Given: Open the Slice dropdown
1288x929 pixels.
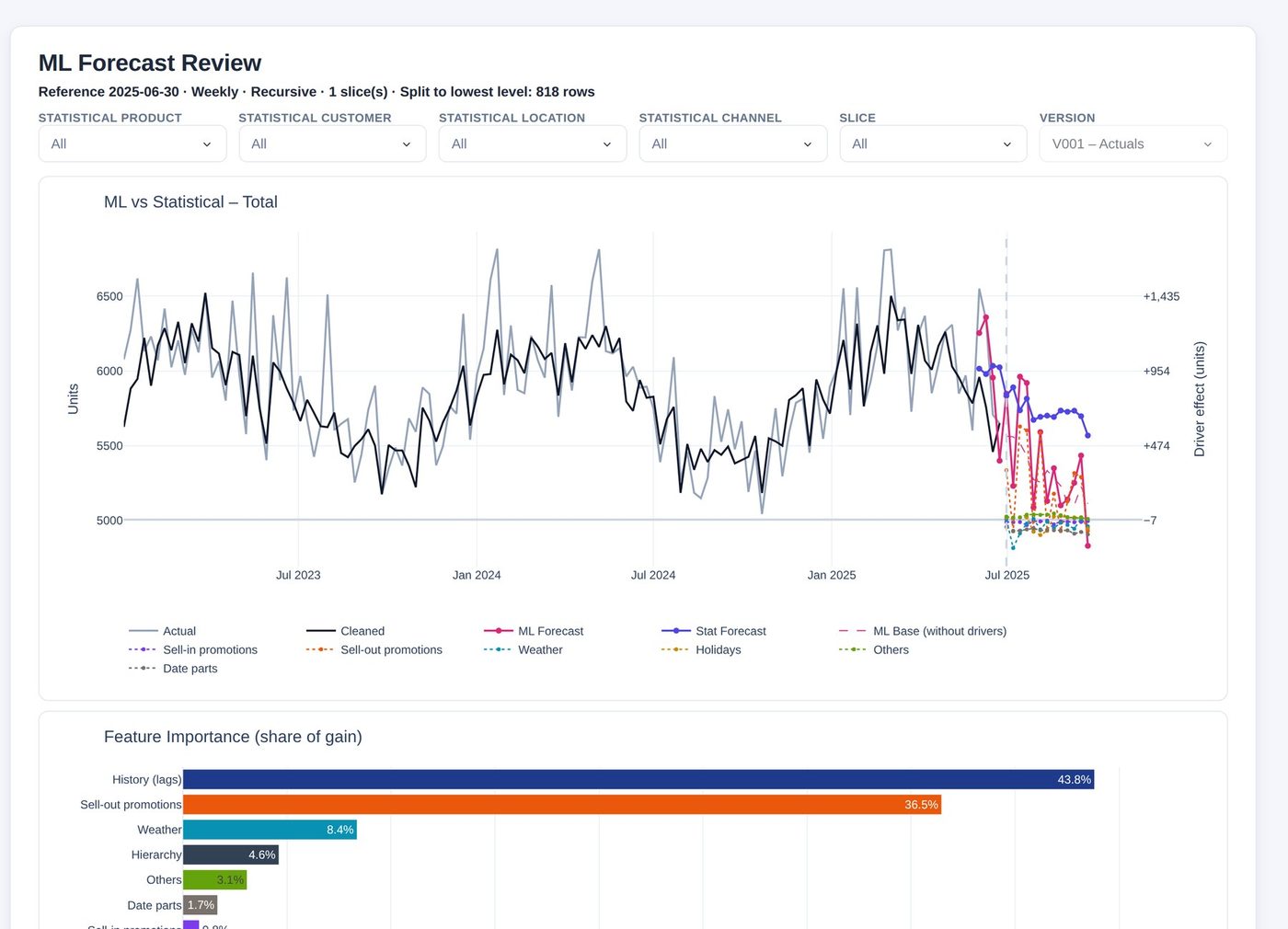Looking at the screenshot, I should 933,143.
